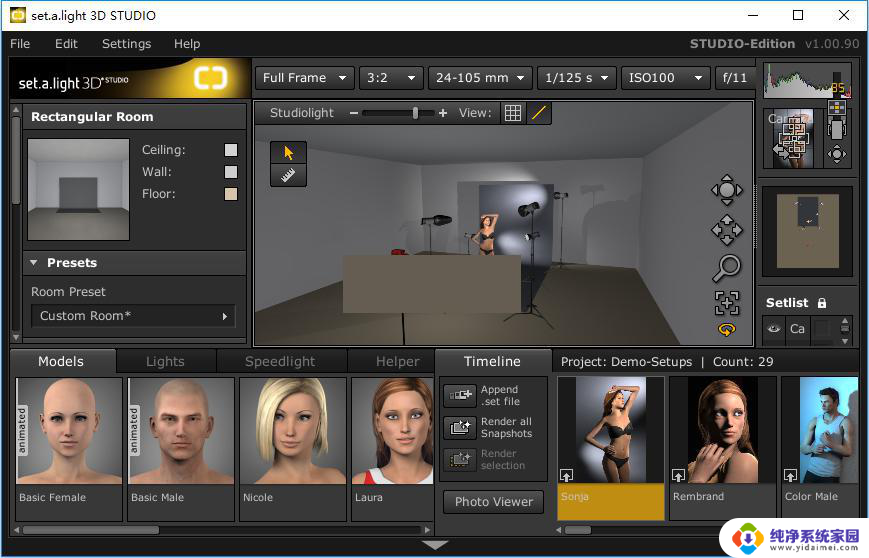This screenshot has width=869, height=558.
Task: Open the Custom Room* preset dropdown
Action: (x=133, y=316)
